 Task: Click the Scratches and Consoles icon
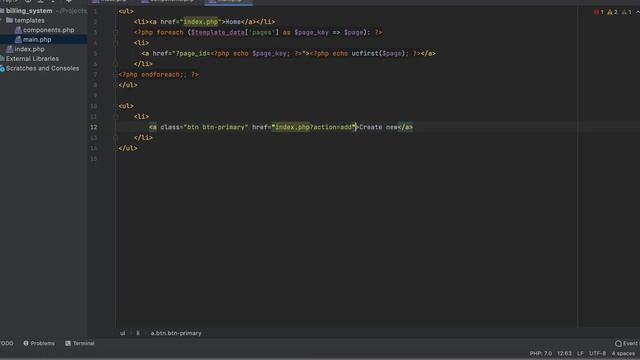click(x=2, y=69)
